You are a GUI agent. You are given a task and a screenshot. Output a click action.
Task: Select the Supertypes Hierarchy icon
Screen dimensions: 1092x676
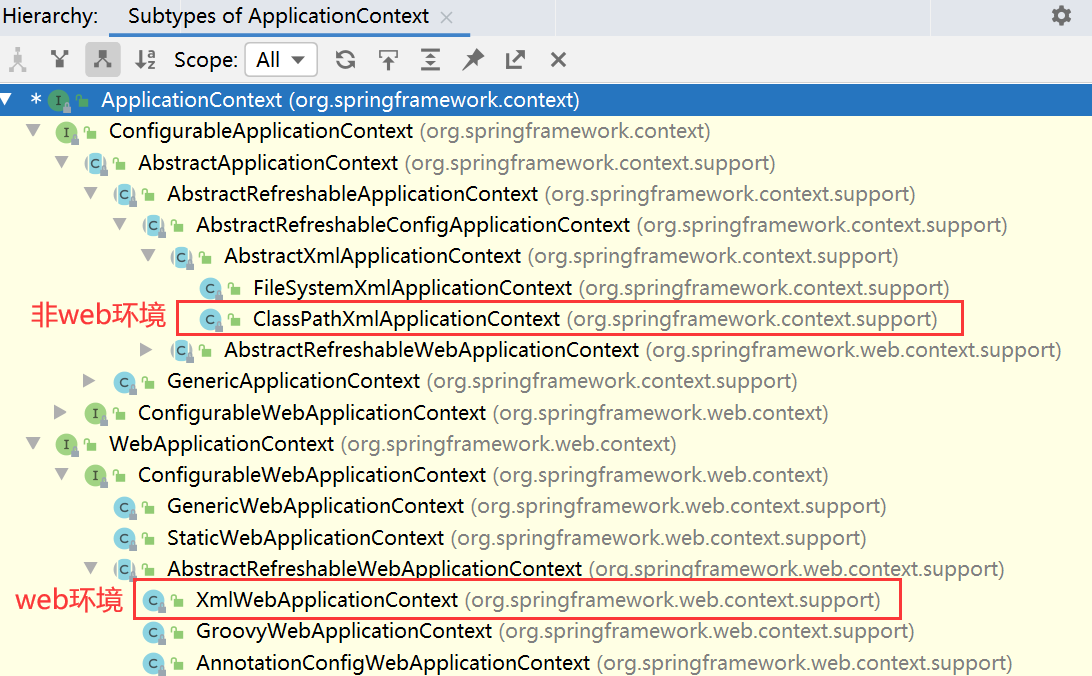point(60,60)
